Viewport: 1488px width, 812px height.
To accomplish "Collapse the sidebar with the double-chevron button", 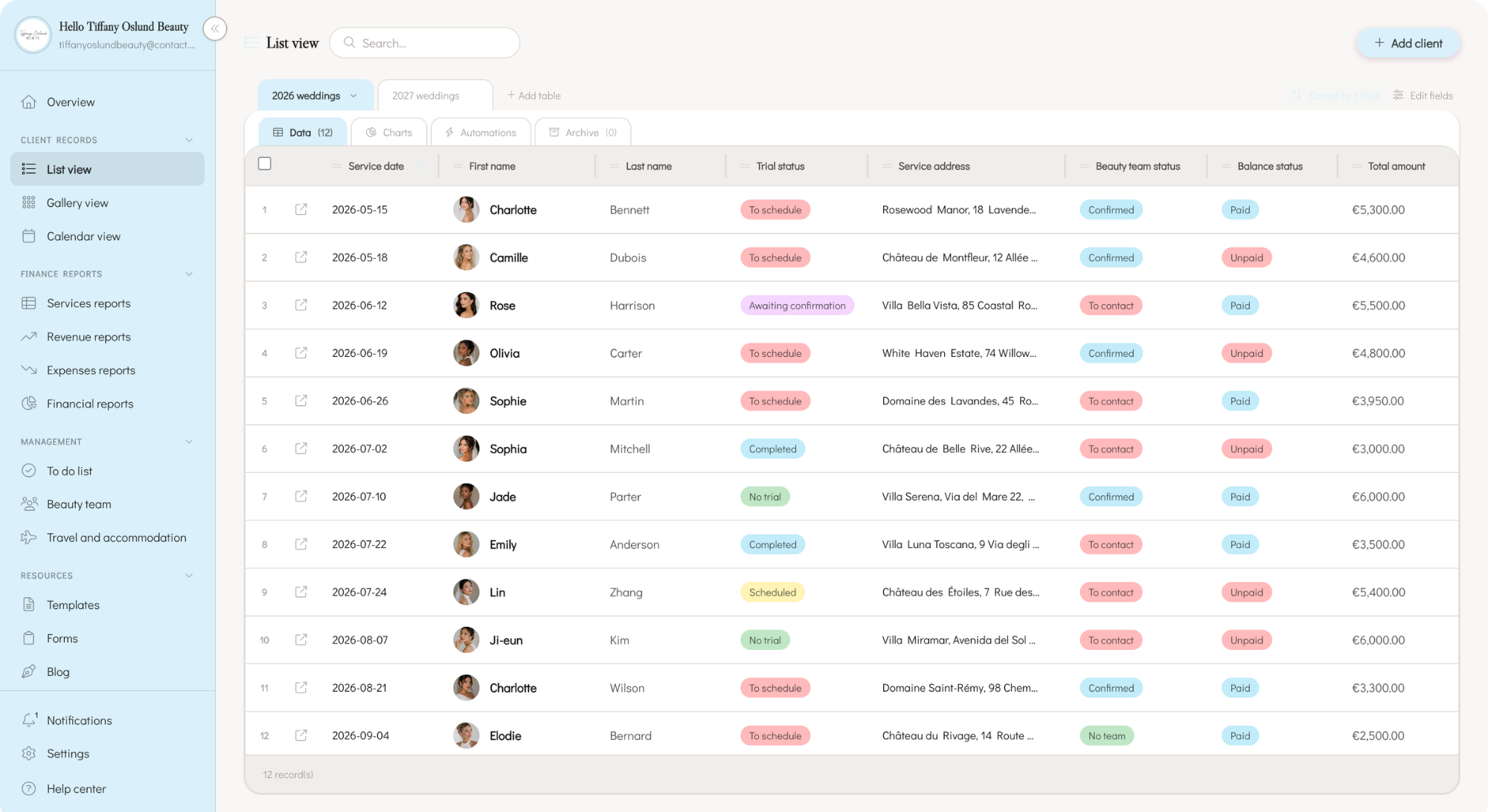I will click(x=214, y=29).
